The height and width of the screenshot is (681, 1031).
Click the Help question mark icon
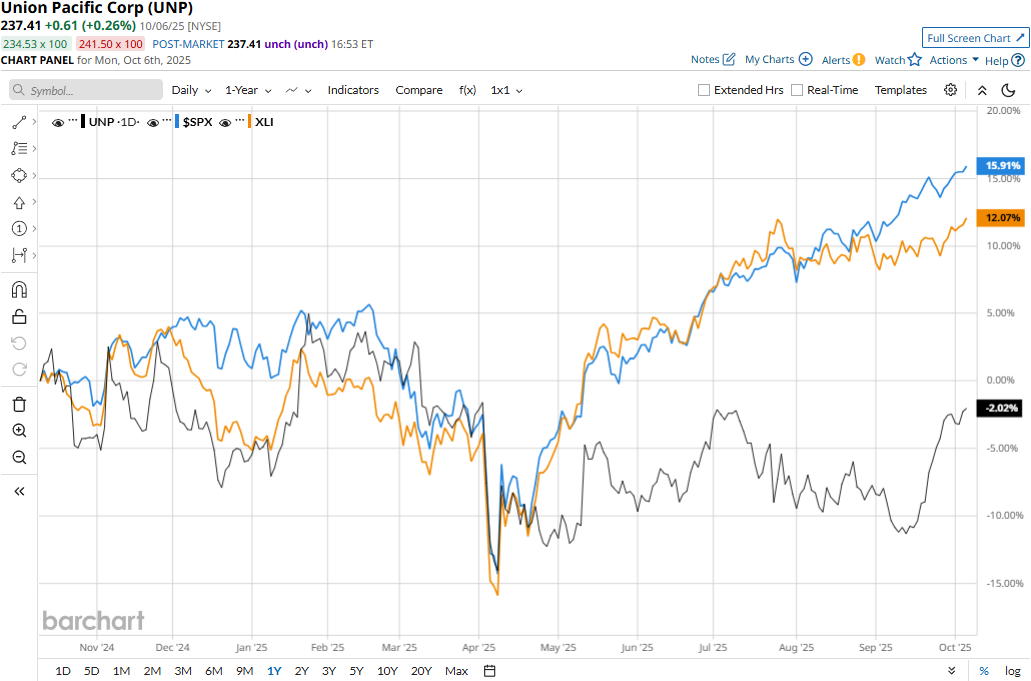click(1018, 60)
